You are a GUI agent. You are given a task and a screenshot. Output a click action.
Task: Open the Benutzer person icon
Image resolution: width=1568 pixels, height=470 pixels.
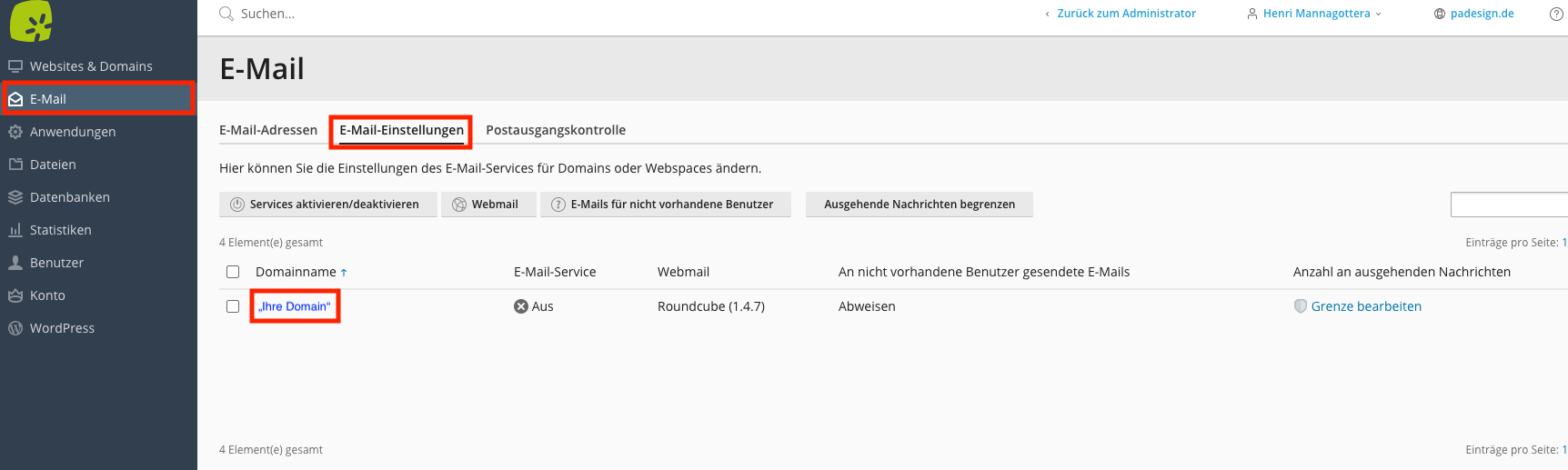point(15,263)
